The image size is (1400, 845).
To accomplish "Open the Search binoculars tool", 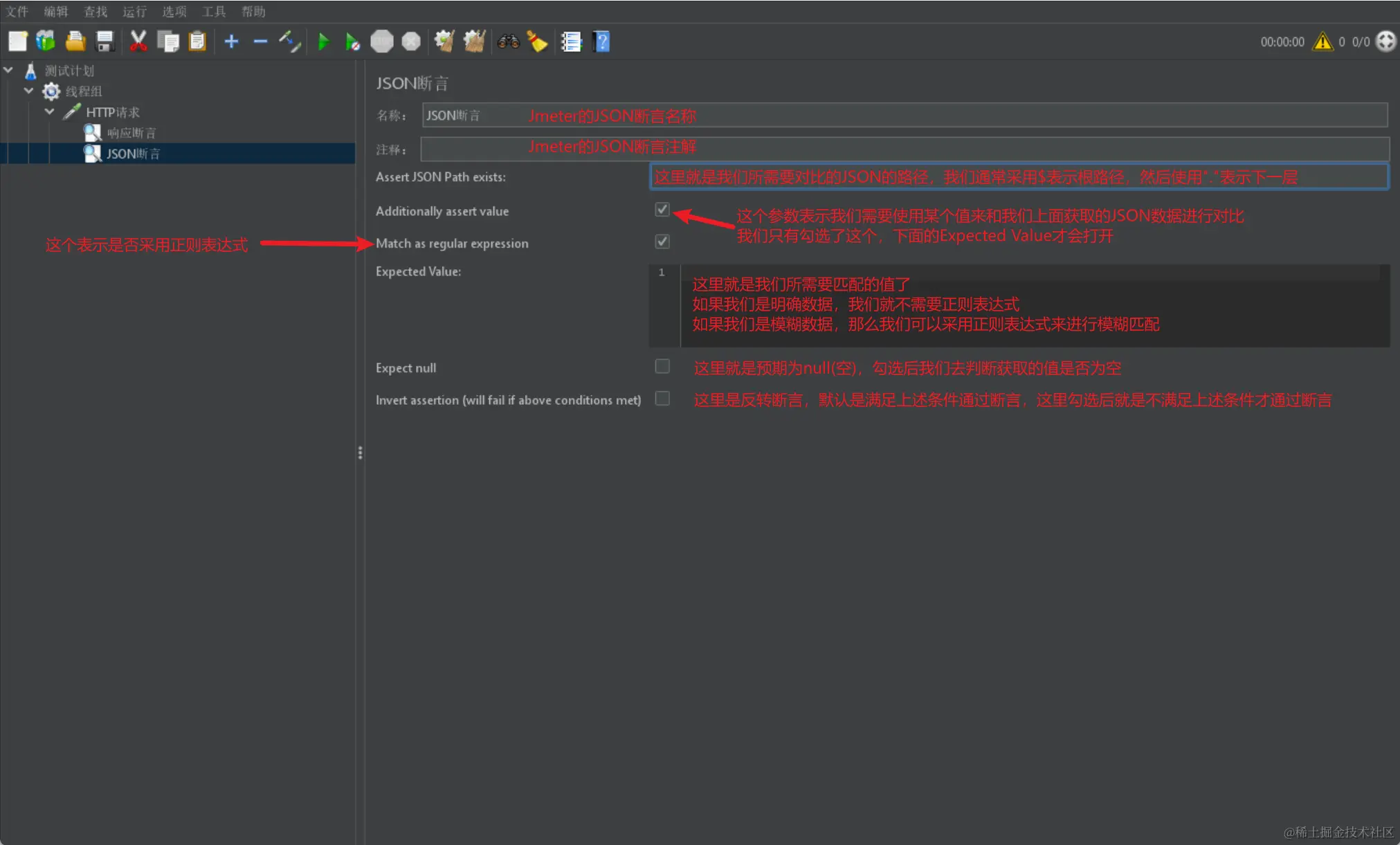I will click(508, 42).
